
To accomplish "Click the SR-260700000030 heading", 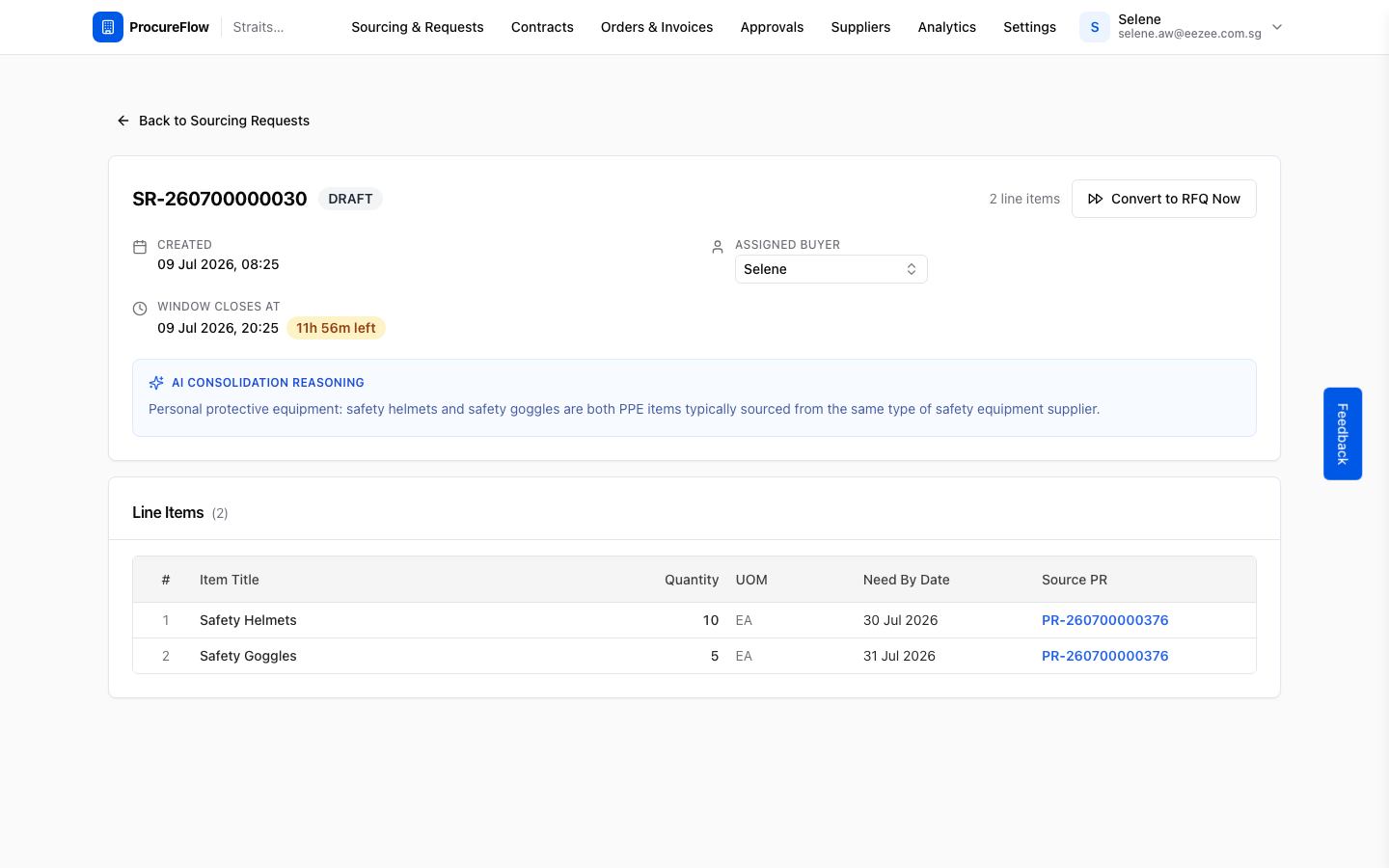I will (220, 199).
